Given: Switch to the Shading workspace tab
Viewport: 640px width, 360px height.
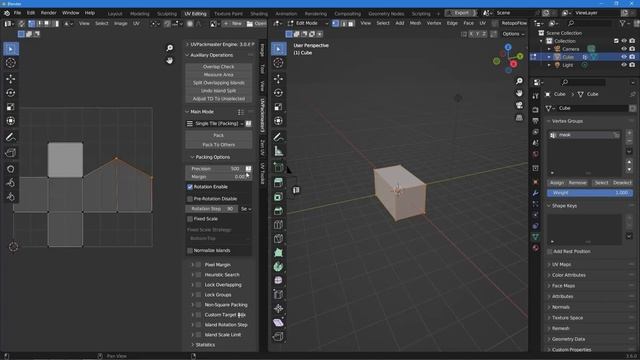Looking at the screenshot, I should pyautogui.click(x=259, y=13).
